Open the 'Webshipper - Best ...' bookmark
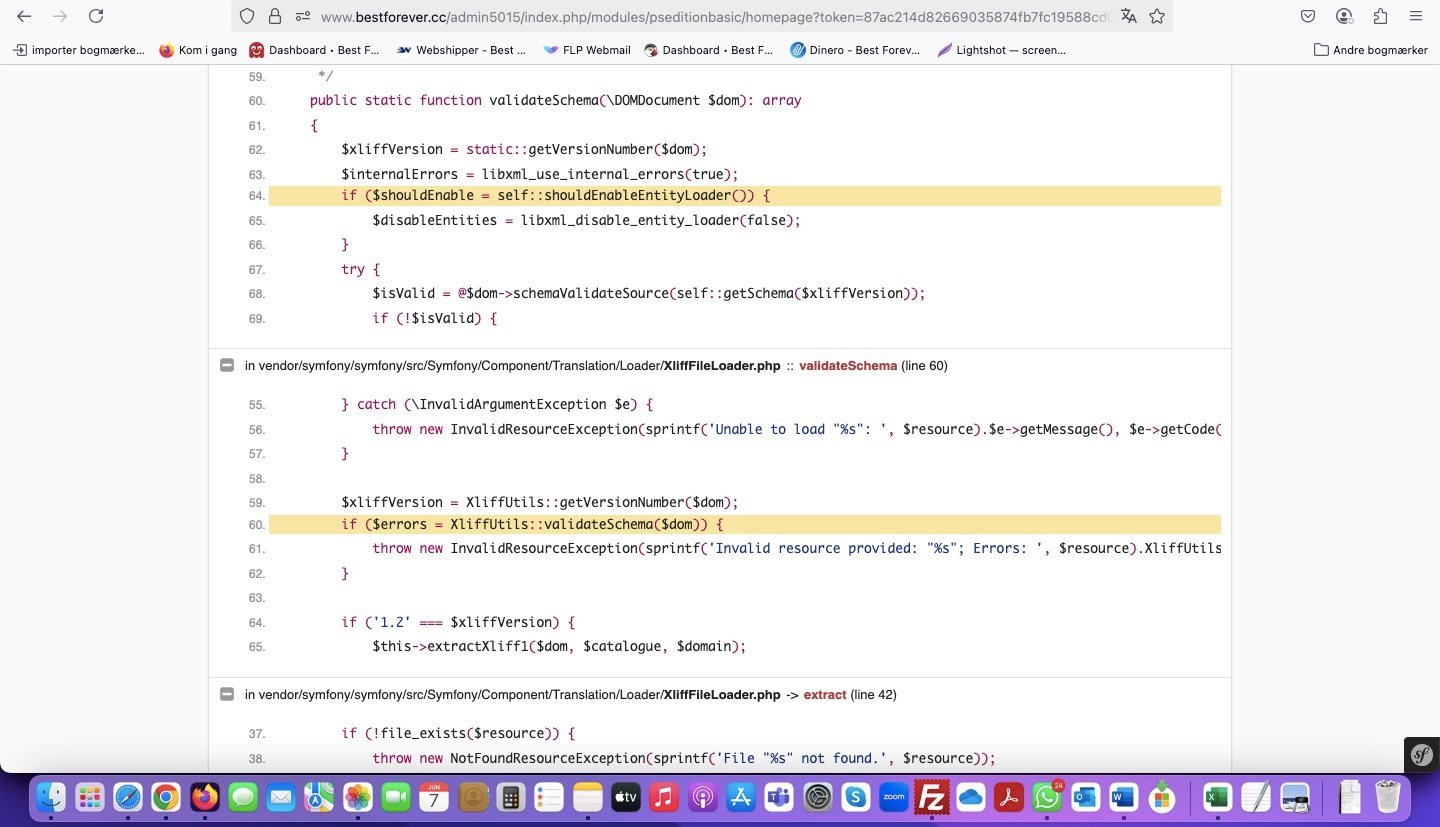Screen dimensions: 1440x827 461,50
